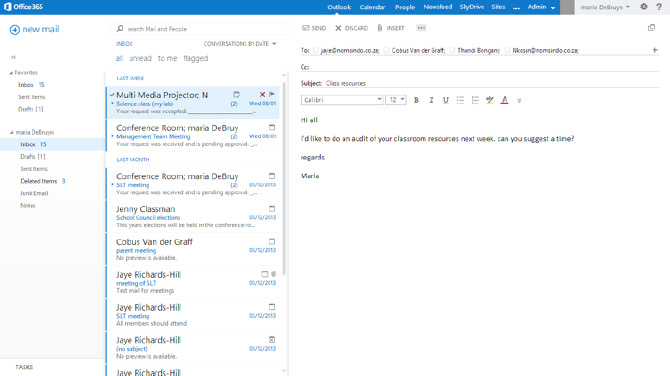Select the 'to me' filter tab
670x376 pixels.
168,58
